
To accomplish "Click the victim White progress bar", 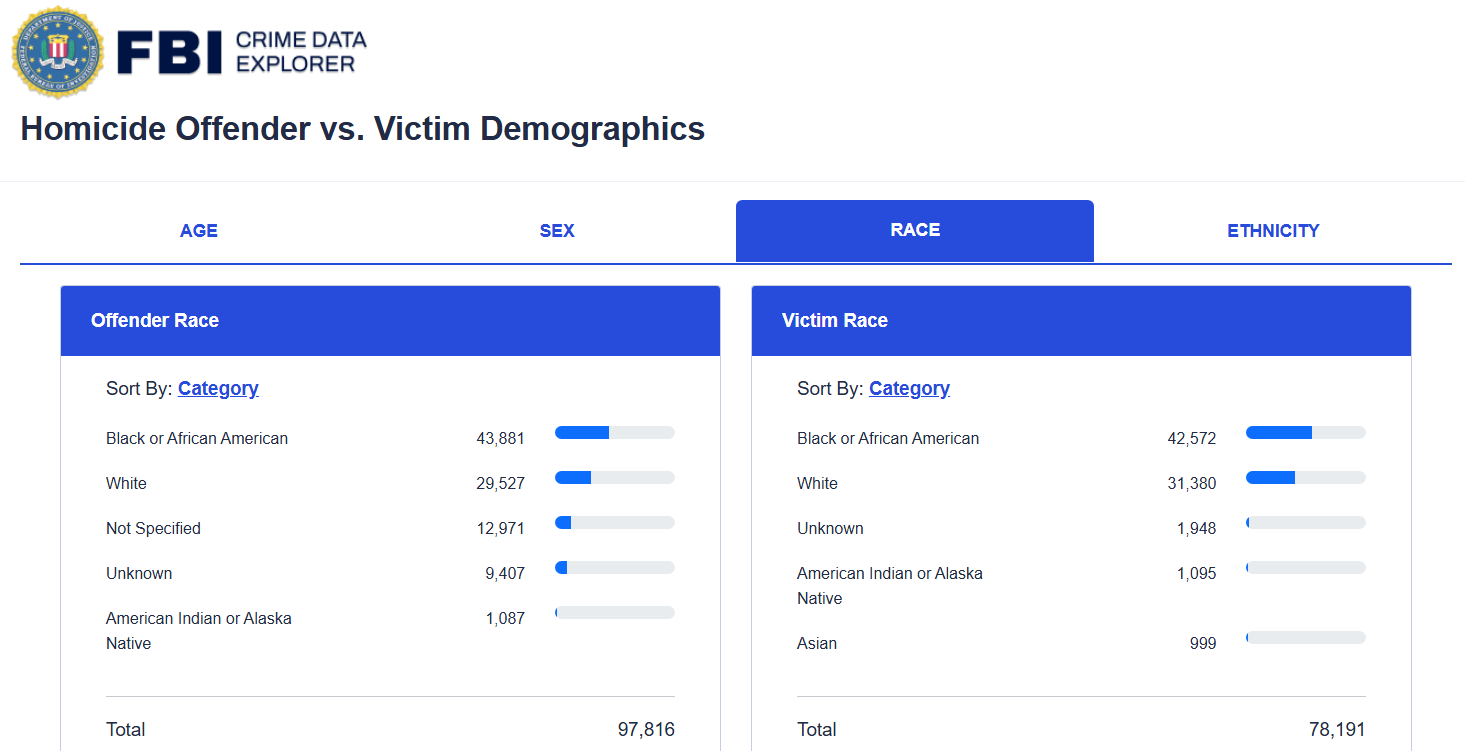I will (x=1305, y=478).
